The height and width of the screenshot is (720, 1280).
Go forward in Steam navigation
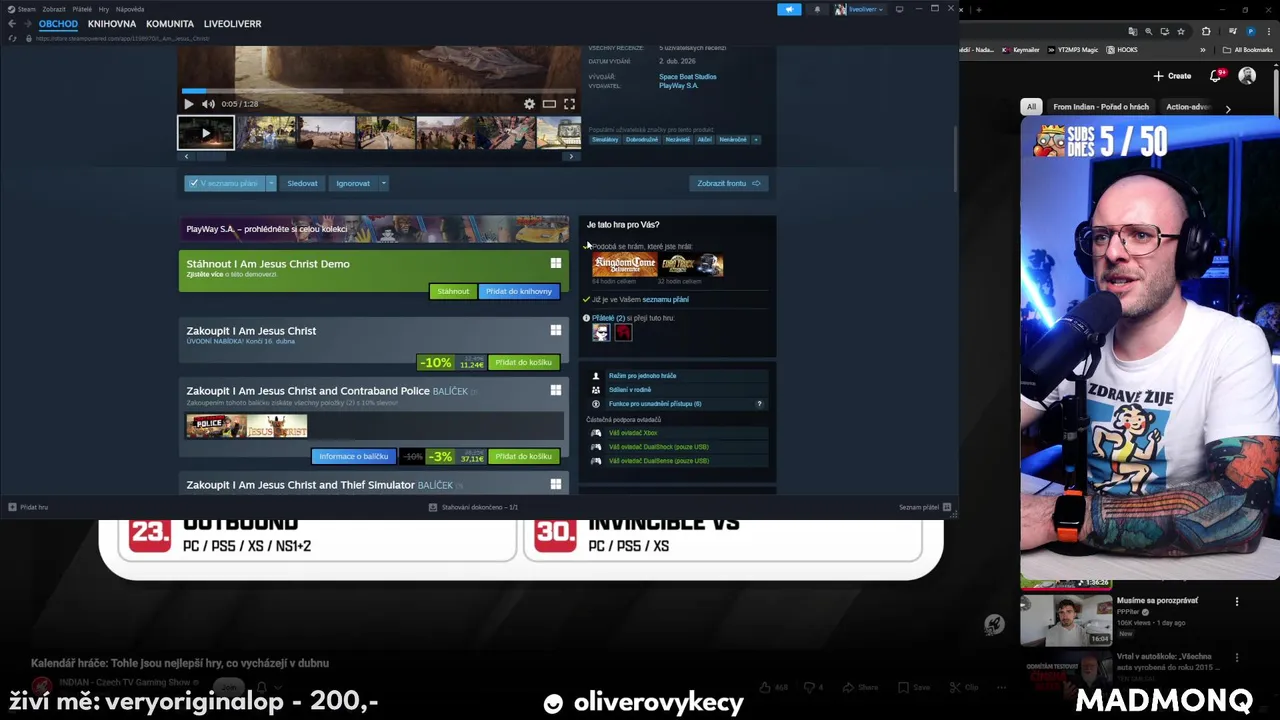tap(28, 23)
